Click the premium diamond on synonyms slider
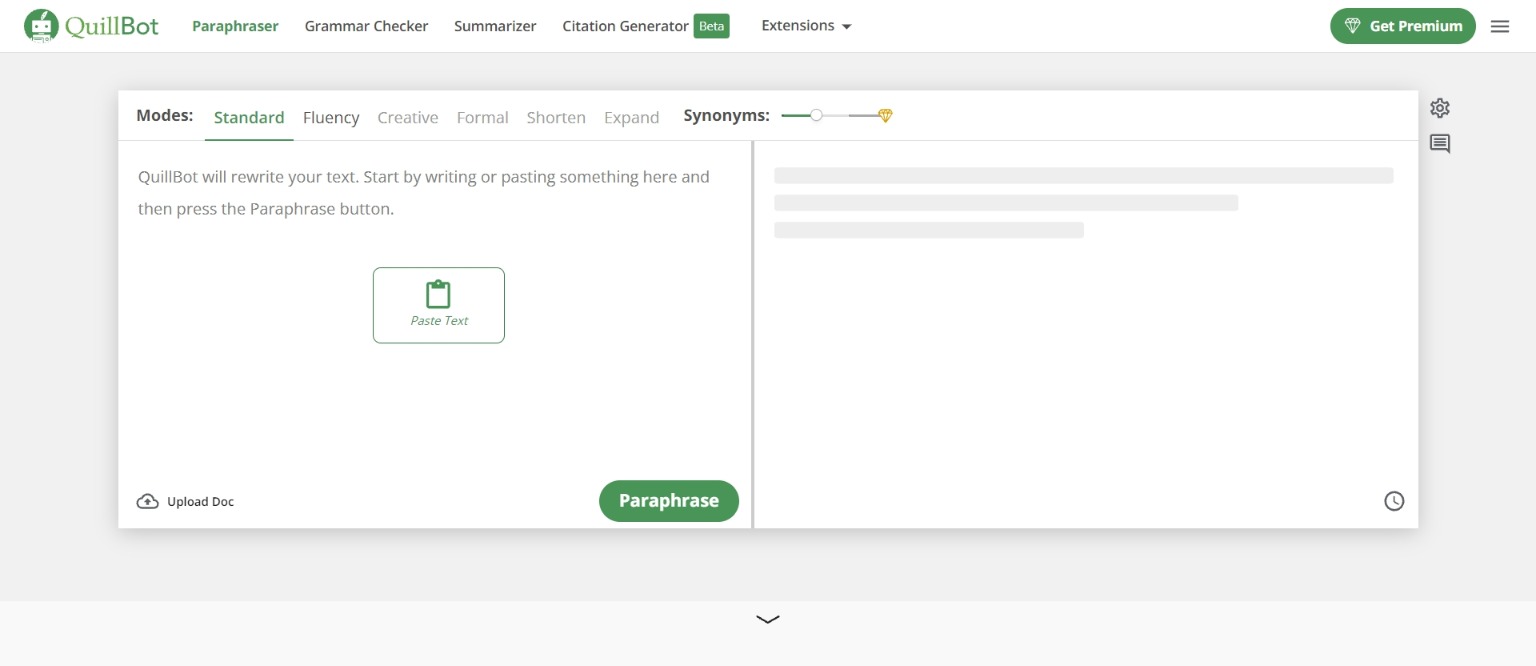 click(885, 116)
